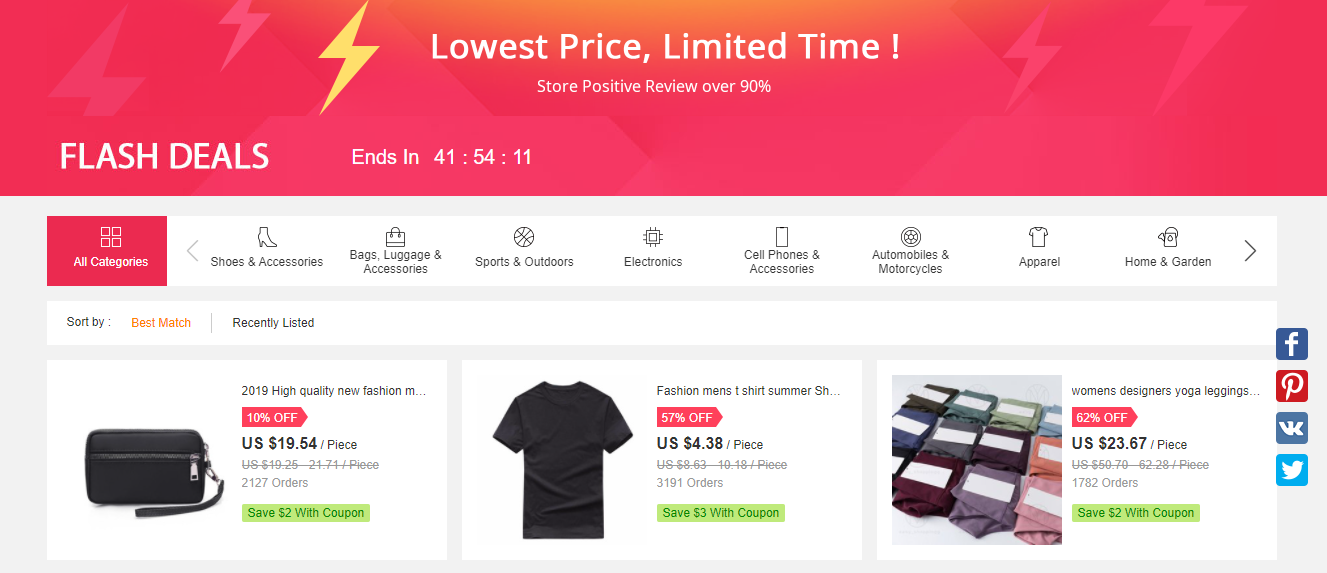
Task: Show next categories with right chevron
Action: [1250, 251]
